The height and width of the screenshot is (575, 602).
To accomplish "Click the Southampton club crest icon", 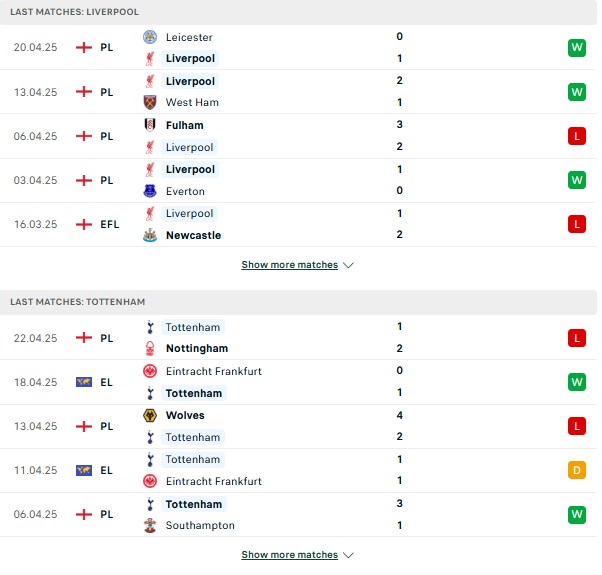I will tap(150, 525).
